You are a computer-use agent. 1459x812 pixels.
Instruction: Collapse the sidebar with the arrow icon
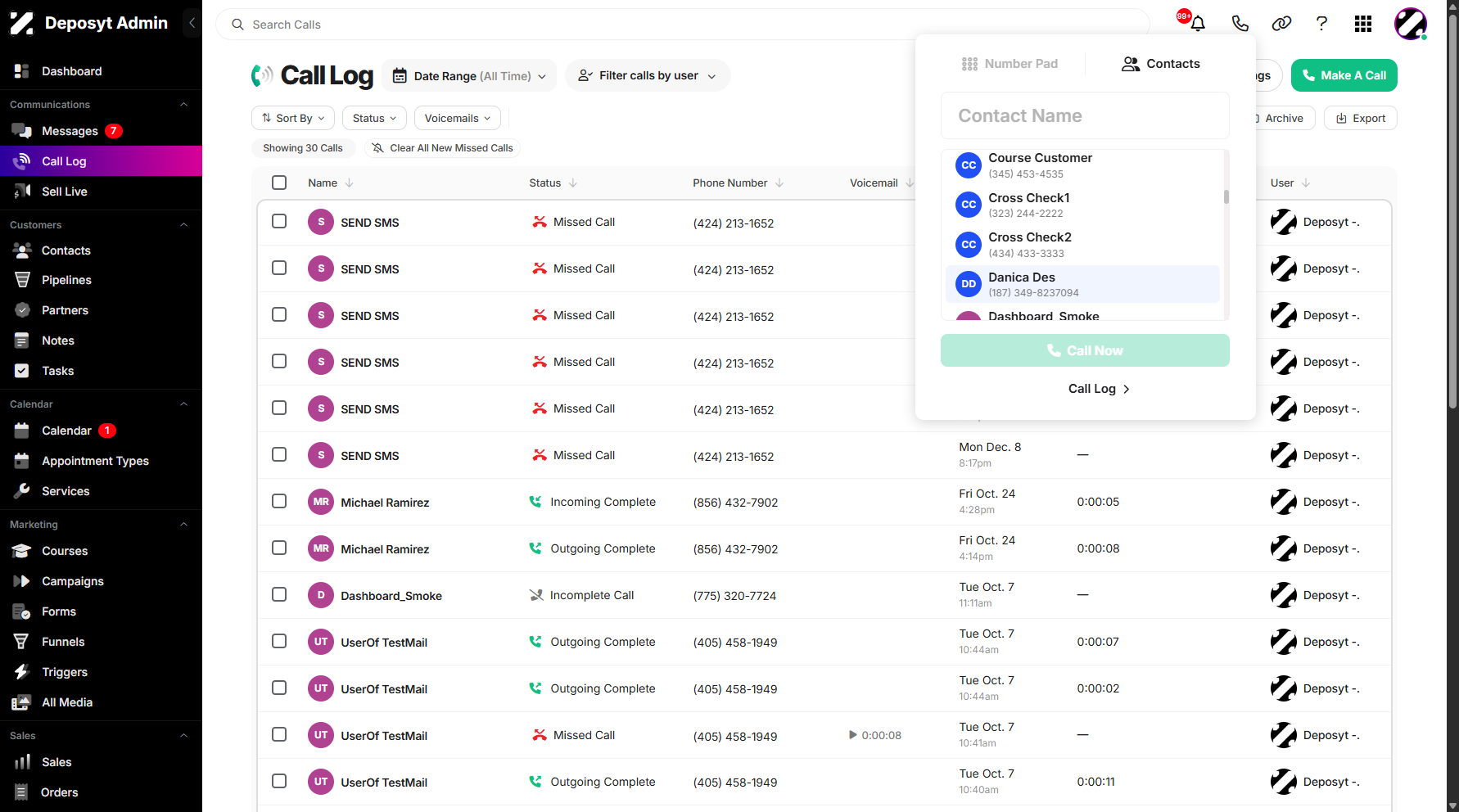[x=192, y=23]
